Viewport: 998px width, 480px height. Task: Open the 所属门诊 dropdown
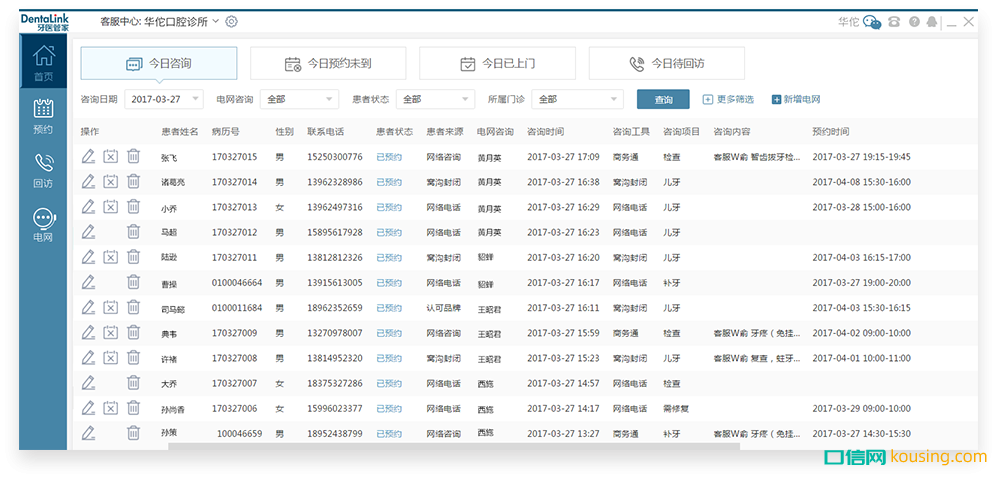coord(577,99)
